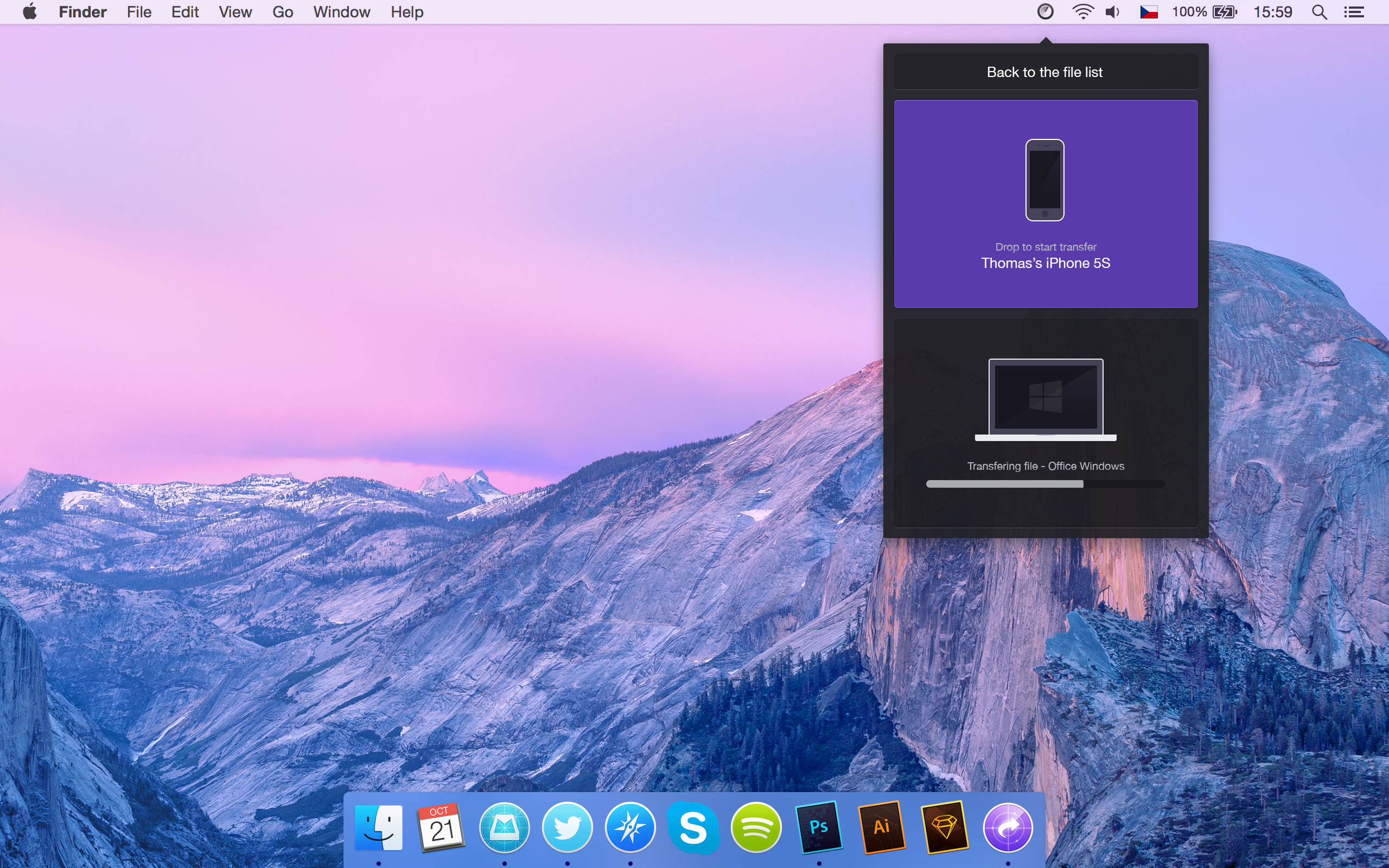Viewport: 1389px width, 868px height.
Task: Open Calendar from the Dock
Action: [x=441, y=828]
